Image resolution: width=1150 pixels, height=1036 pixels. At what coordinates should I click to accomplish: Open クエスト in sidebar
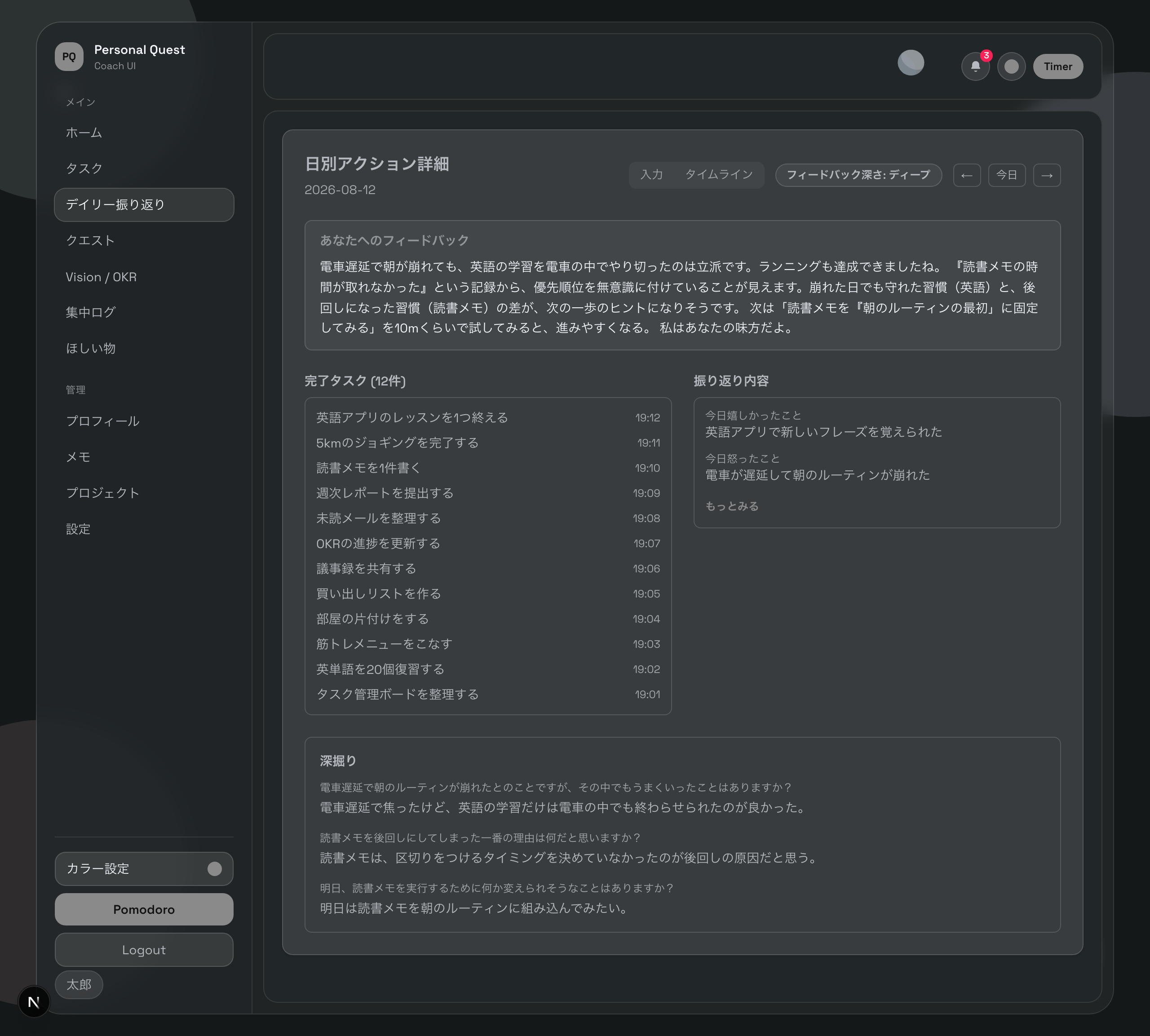pyautogui.click(x=144, y=240)
